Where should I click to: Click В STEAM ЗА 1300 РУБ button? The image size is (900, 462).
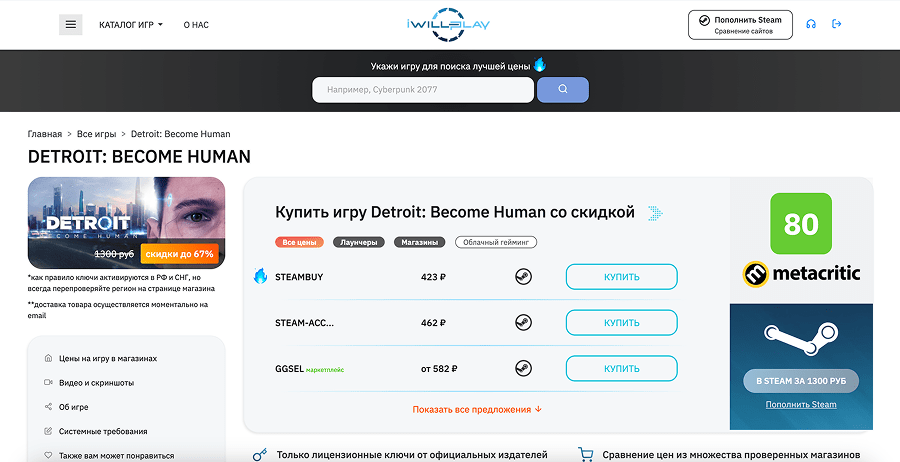(801, 381)
